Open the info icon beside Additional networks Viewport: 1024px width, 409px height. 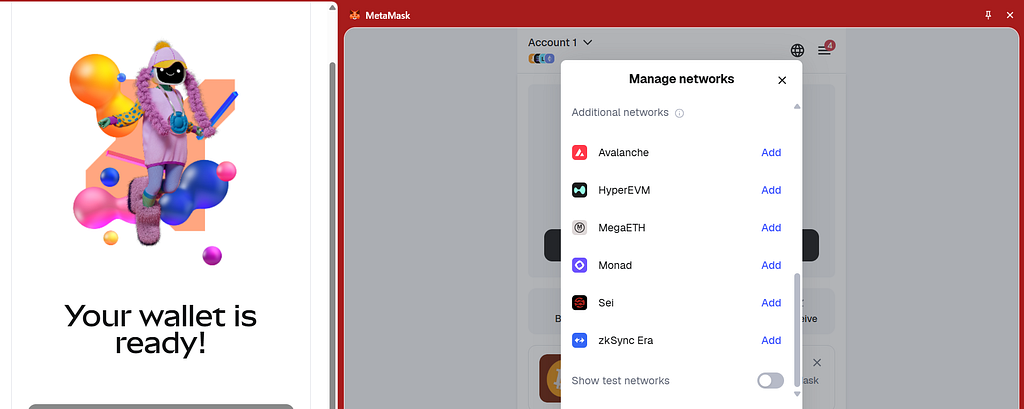point(679,113)
